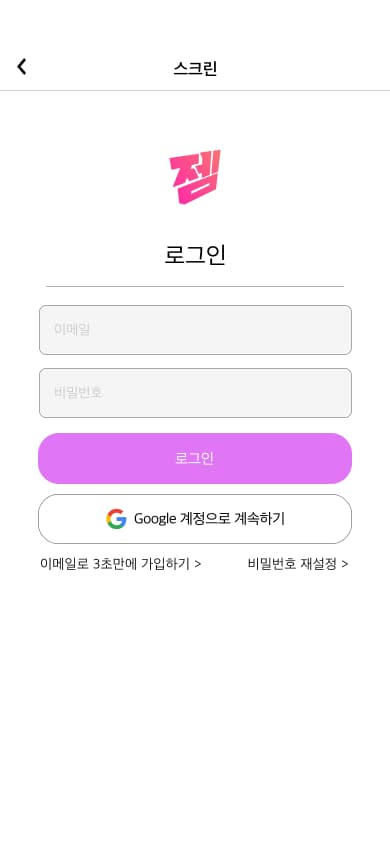Viewport: 390px width, 844px height.
Task: Tap the purple 로그인 button
Action: click(x=195, y=459)
